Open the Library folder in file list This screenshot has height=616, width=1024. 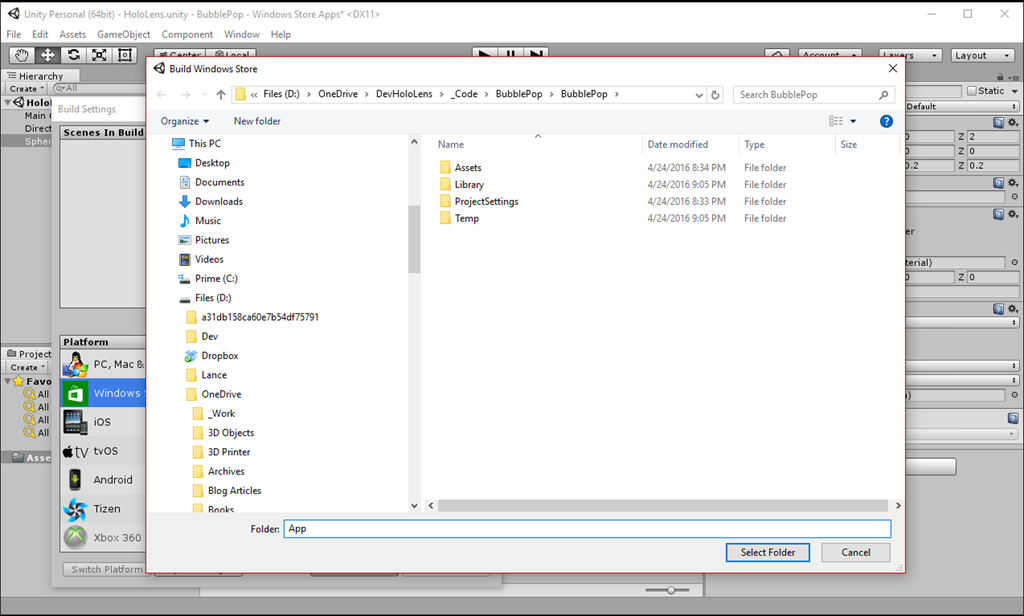click(469, 185)
